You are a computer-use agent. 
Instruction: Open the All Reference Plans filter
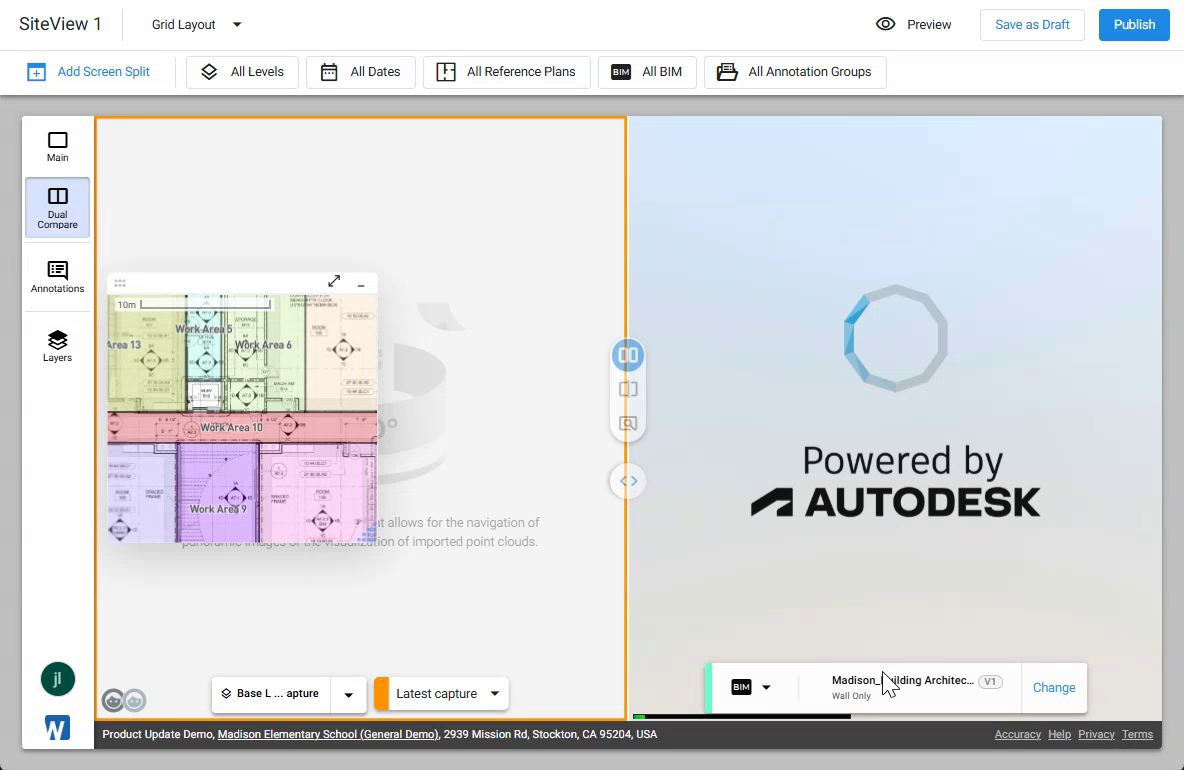(507, 72)
